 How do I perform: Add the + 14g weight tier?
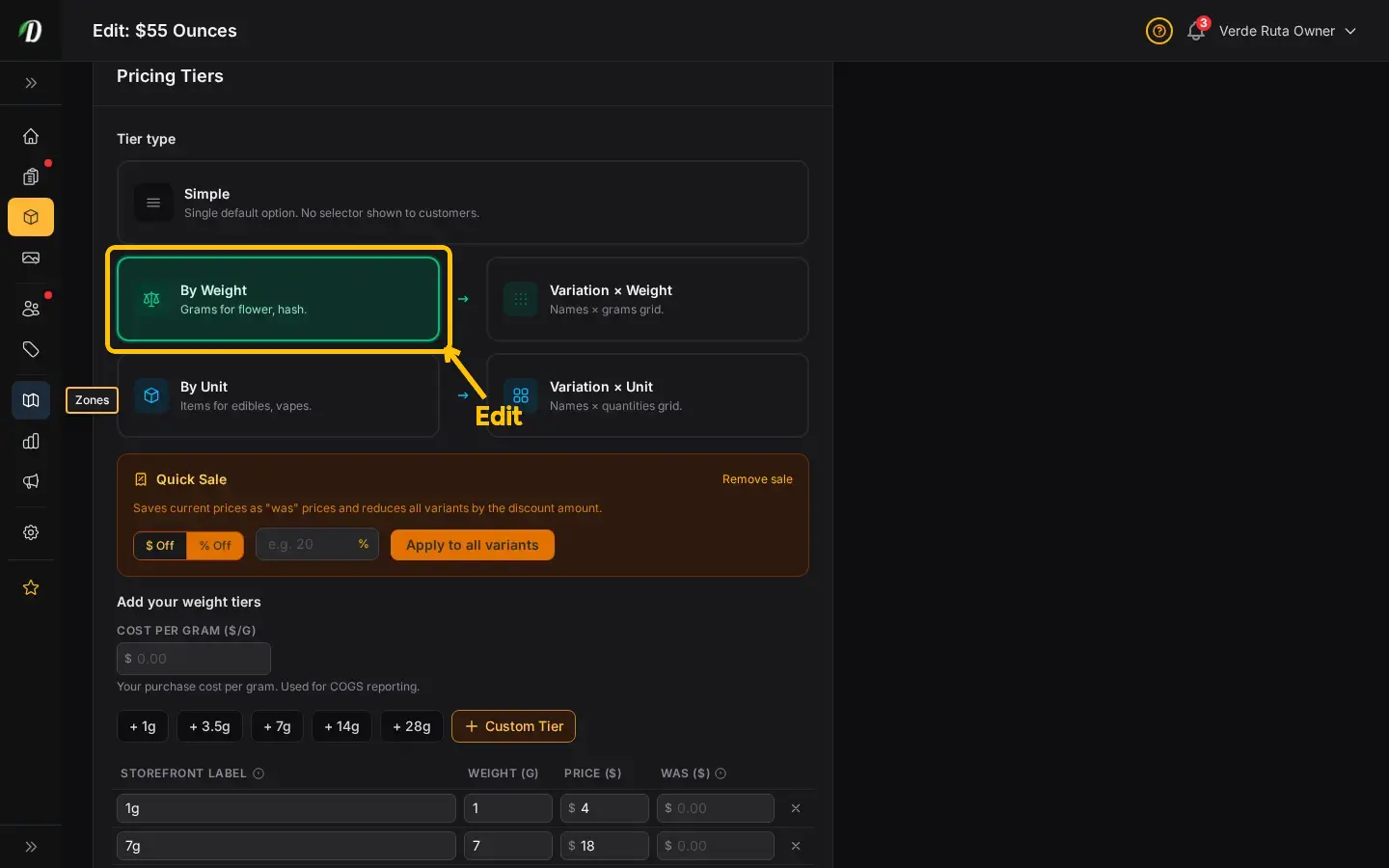point(341,726)
